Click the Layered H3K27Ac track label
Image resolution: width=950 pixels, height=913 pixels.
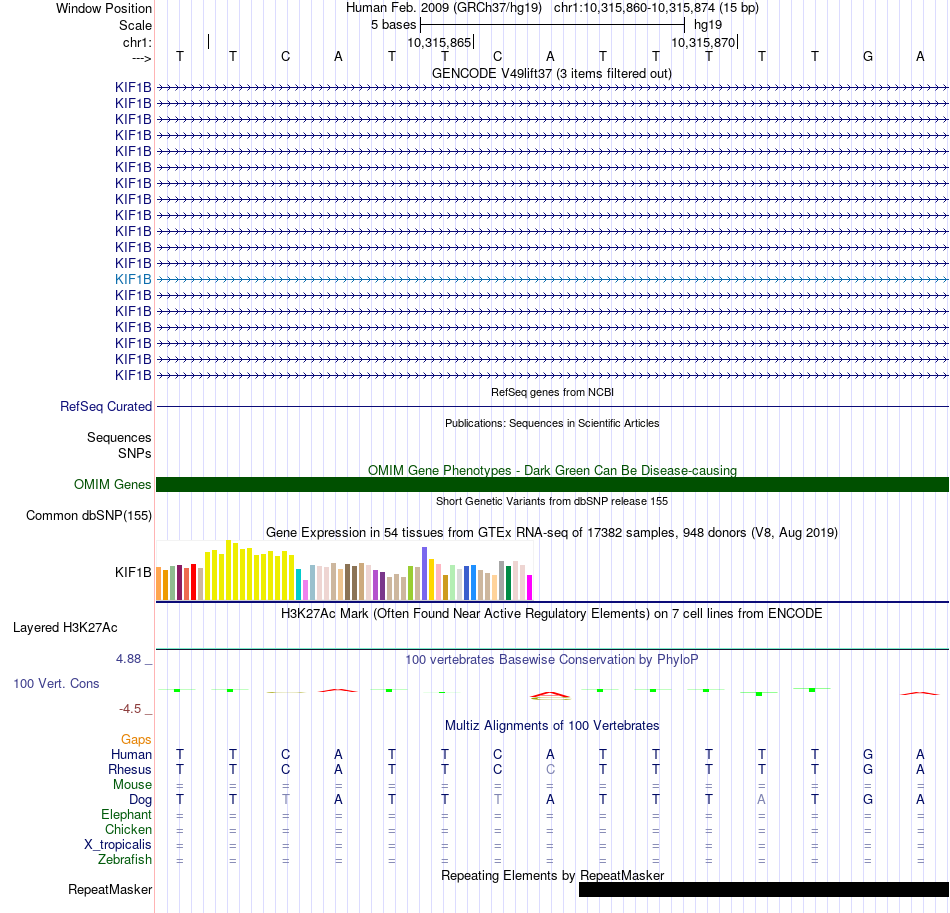[65, 628]
